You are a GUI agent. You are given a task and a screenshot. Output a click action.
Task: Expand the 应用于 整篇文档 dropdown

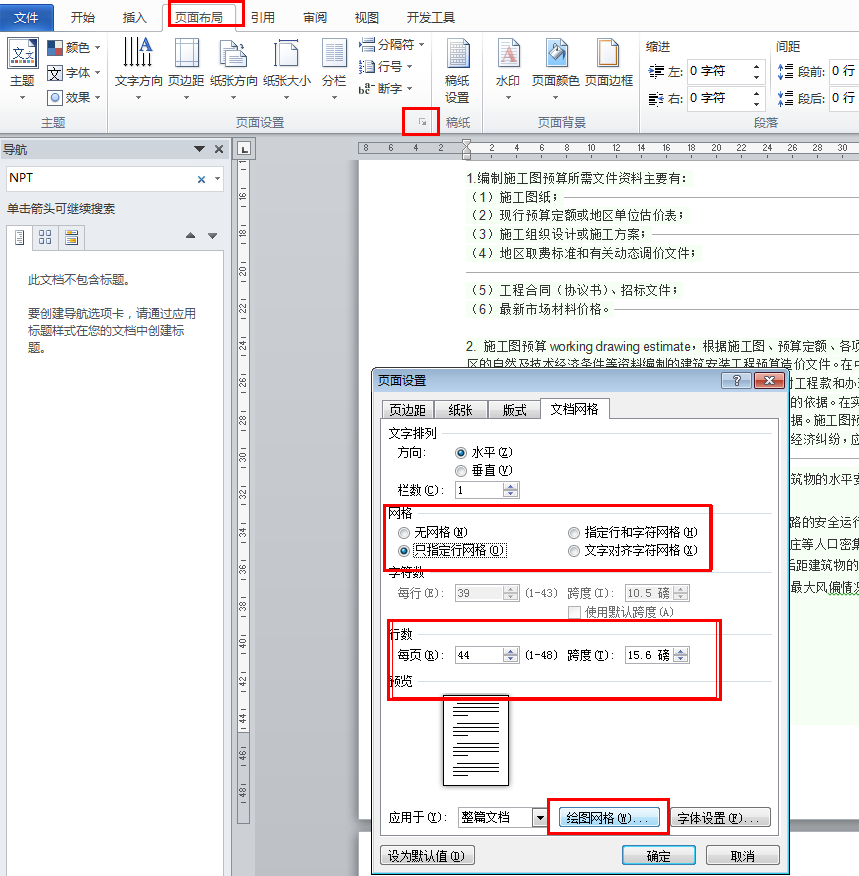540,818
